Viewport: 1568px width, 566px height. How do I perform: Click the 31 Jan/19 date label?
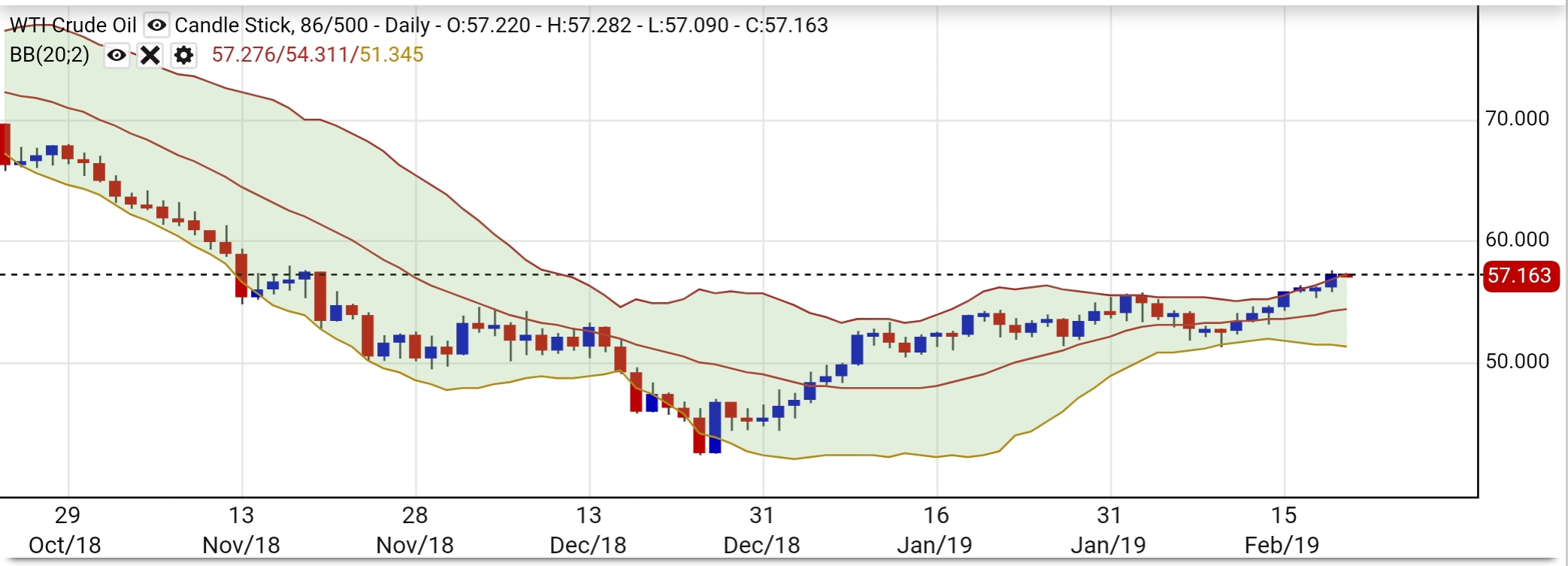[x=1109, y=530]
